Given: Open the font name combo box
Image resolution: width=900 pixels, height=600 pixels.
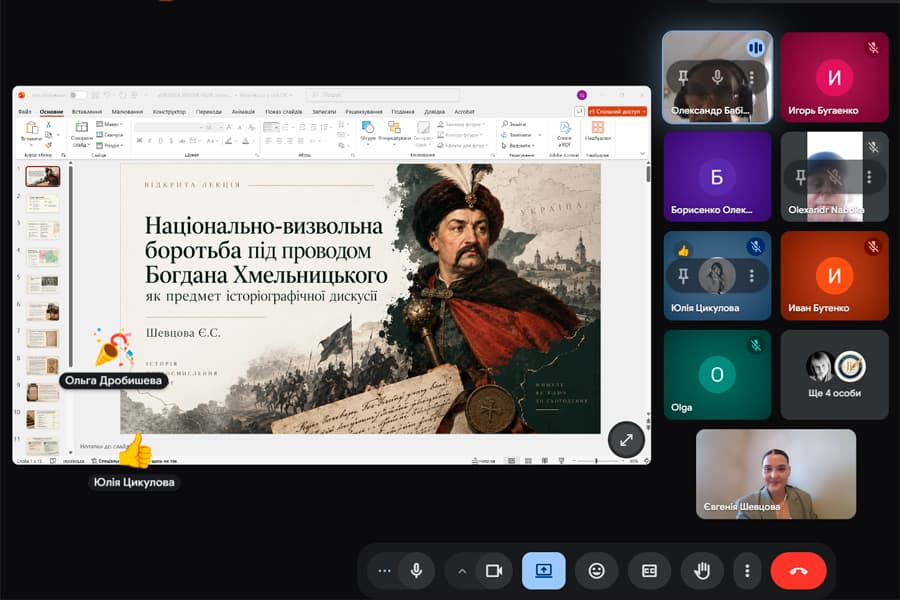Looking at the screenshot, I should (168, 127).
